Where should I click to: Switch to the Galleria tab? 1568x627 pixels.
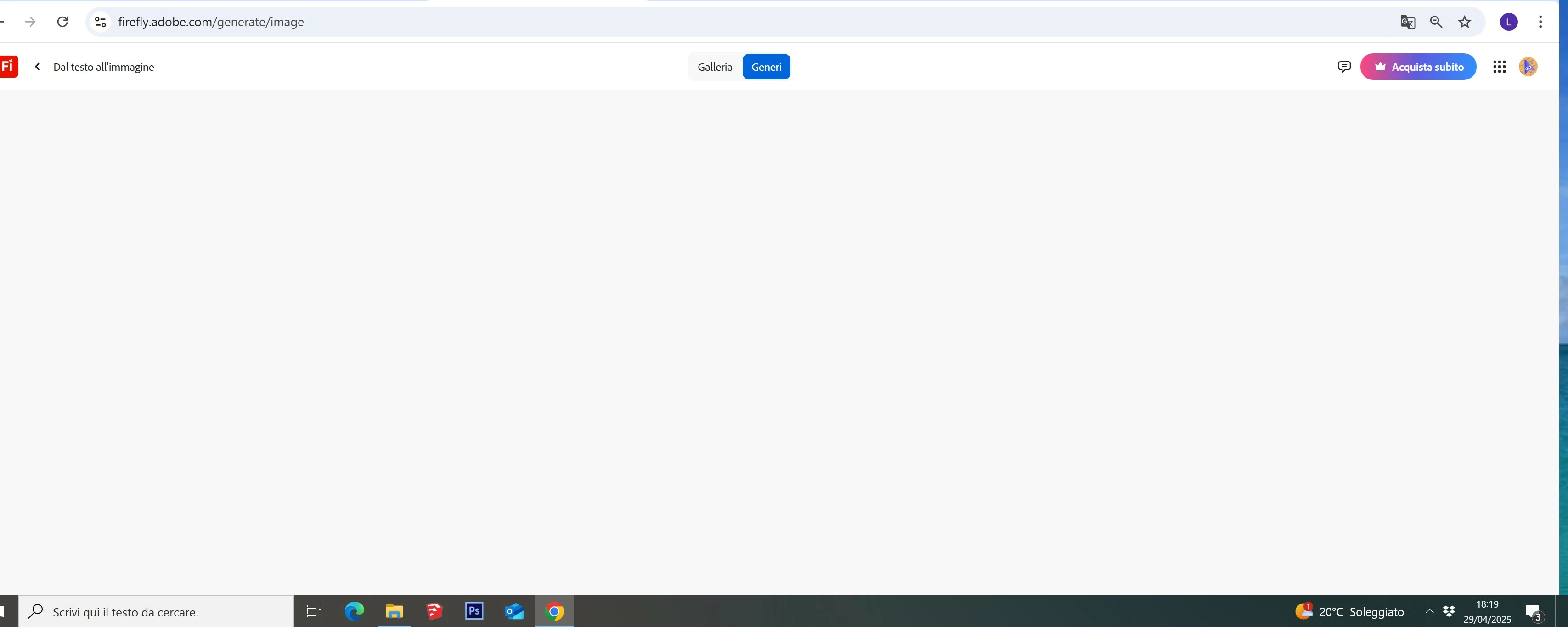tap(715, 67)
